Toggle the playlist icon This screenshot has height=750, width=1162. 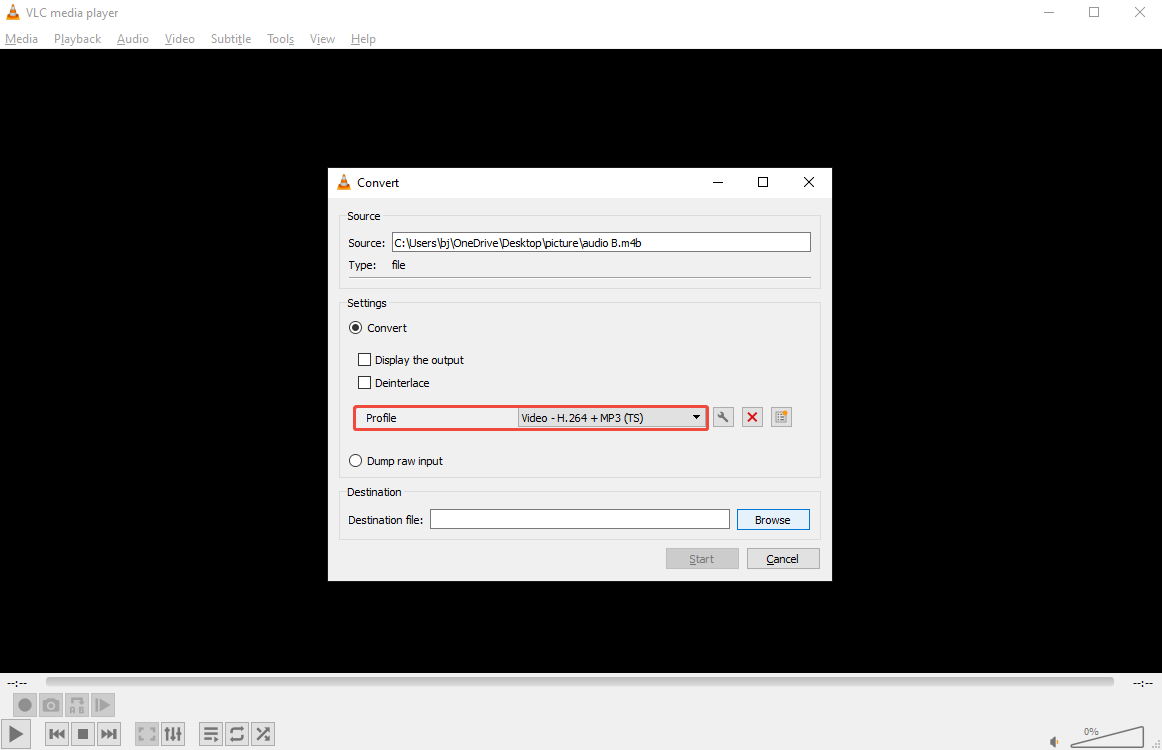tap(210, 734)
